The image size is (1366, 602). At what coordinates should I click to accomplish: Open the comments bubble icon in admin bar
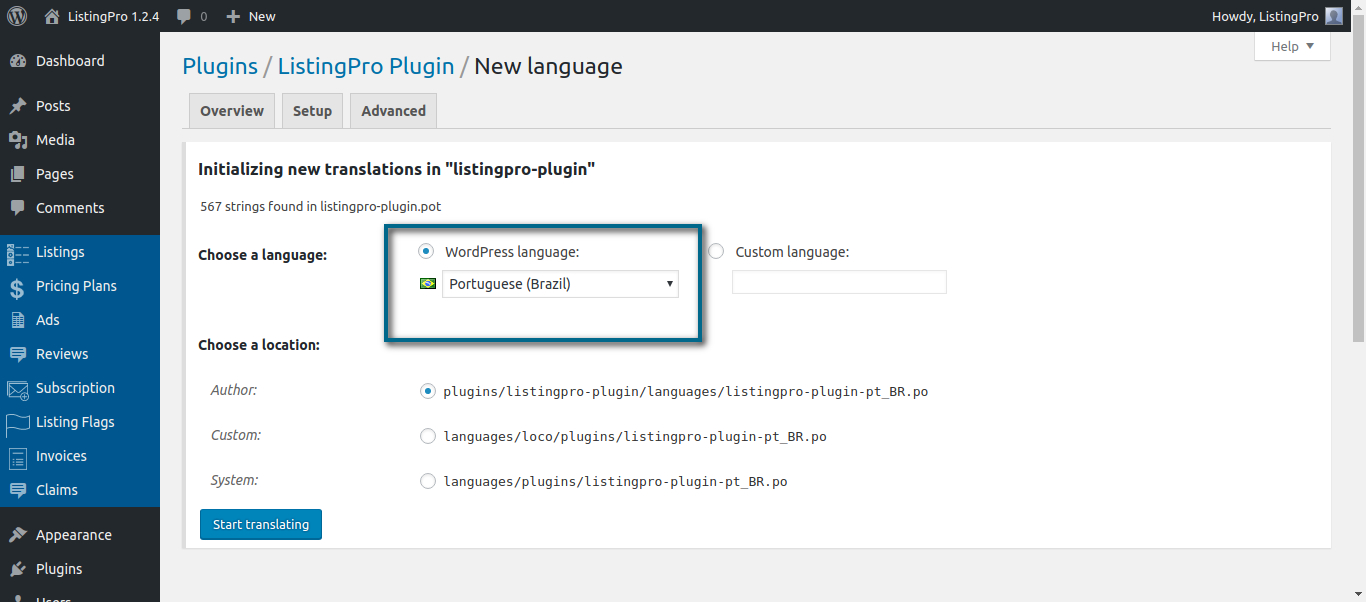pyautogui.click(x=184, y=16)
